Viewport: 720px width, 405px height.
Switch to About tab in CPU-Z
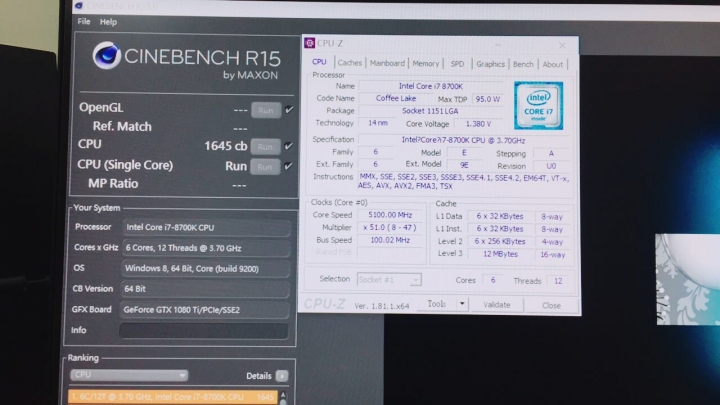(552, 65)
